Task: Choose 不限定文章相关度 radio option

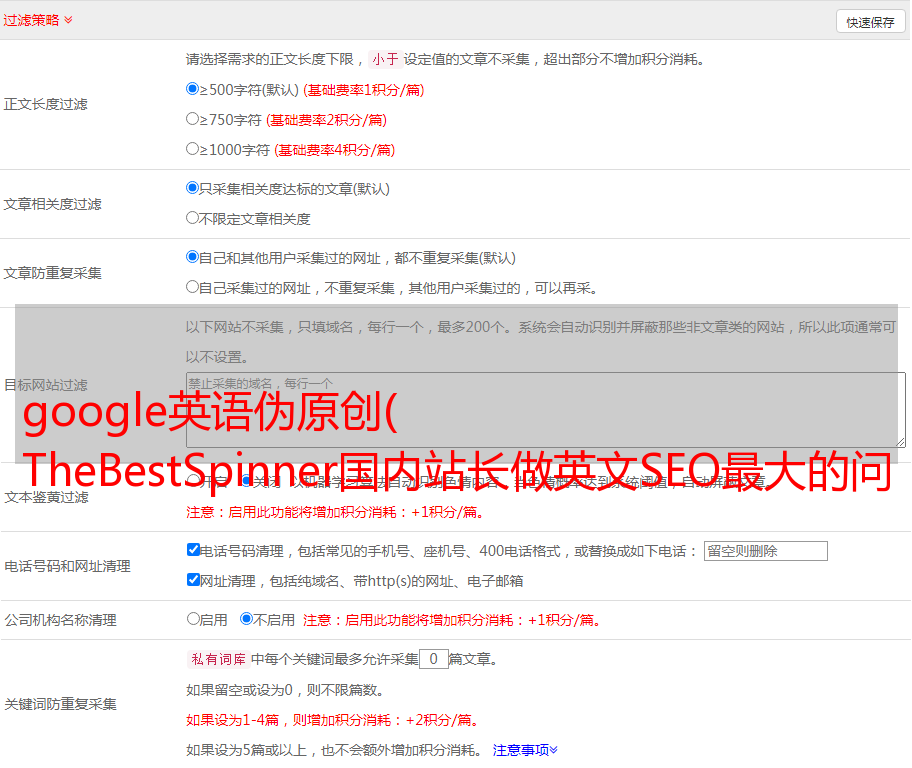Action: pos(192,218)
